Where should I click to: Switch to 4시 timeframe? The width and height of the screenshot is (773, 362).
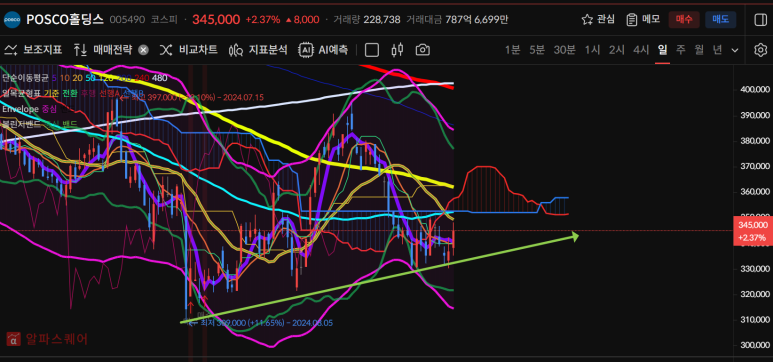pos(641,50)
